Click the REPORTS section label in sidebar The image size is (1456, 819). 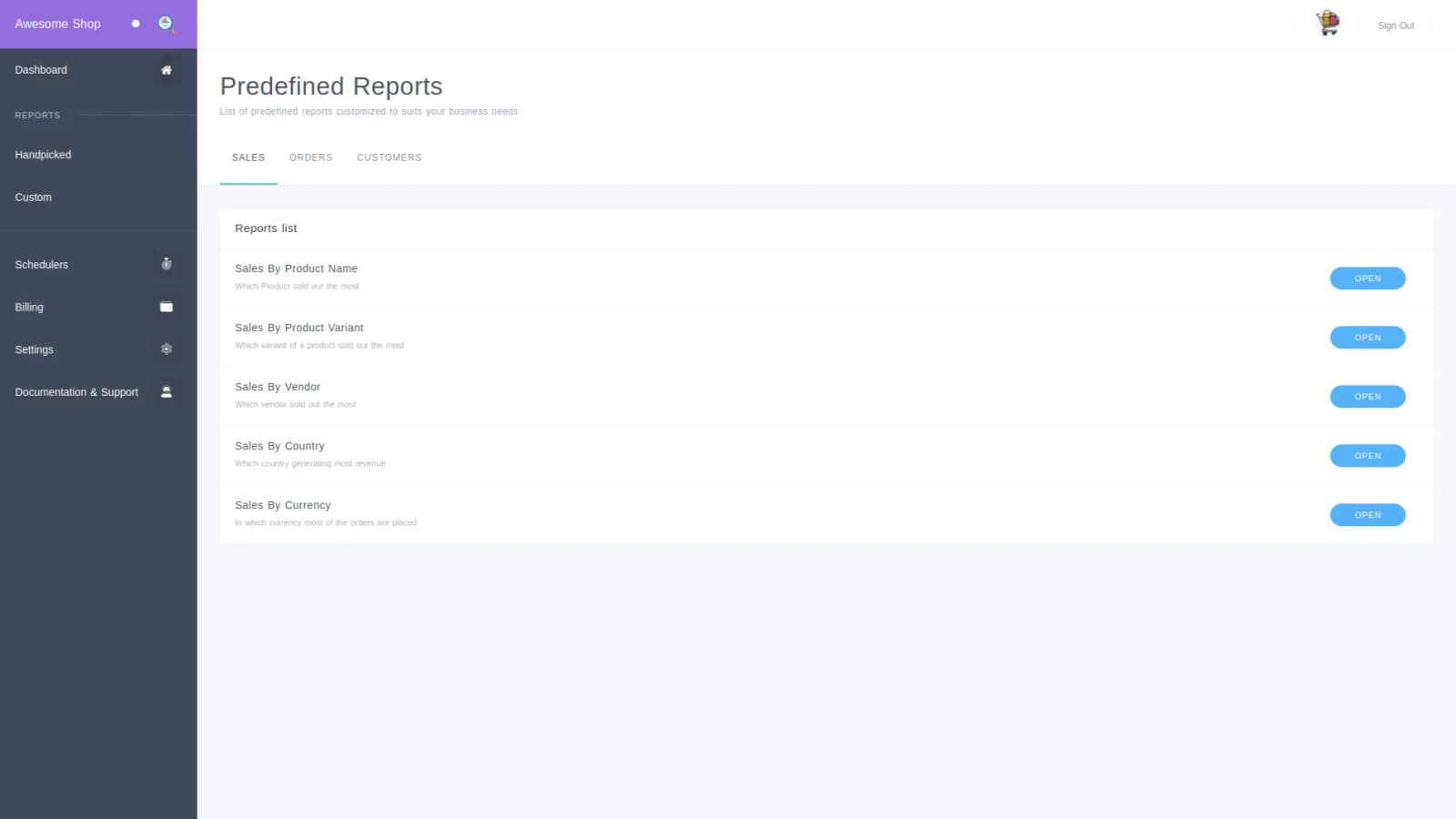(x=37, y=116)
